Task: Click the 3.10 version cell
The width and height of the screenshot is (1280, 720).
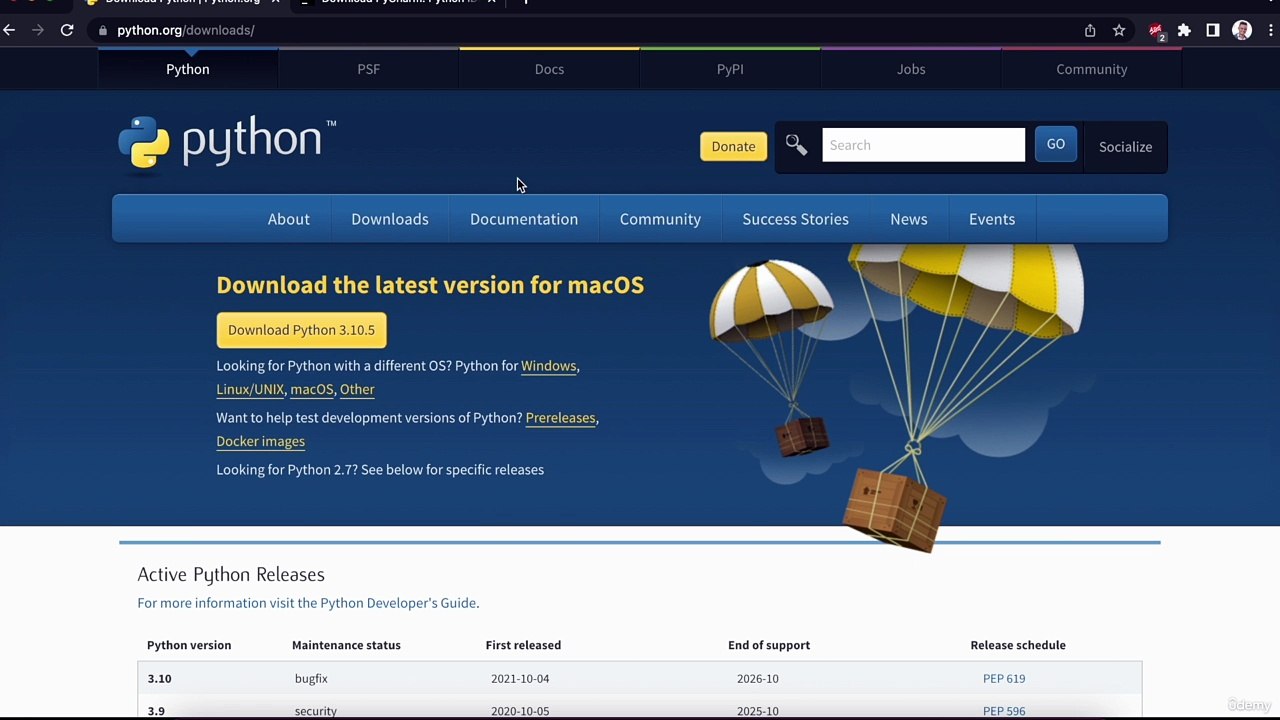Action: [160, 679]
